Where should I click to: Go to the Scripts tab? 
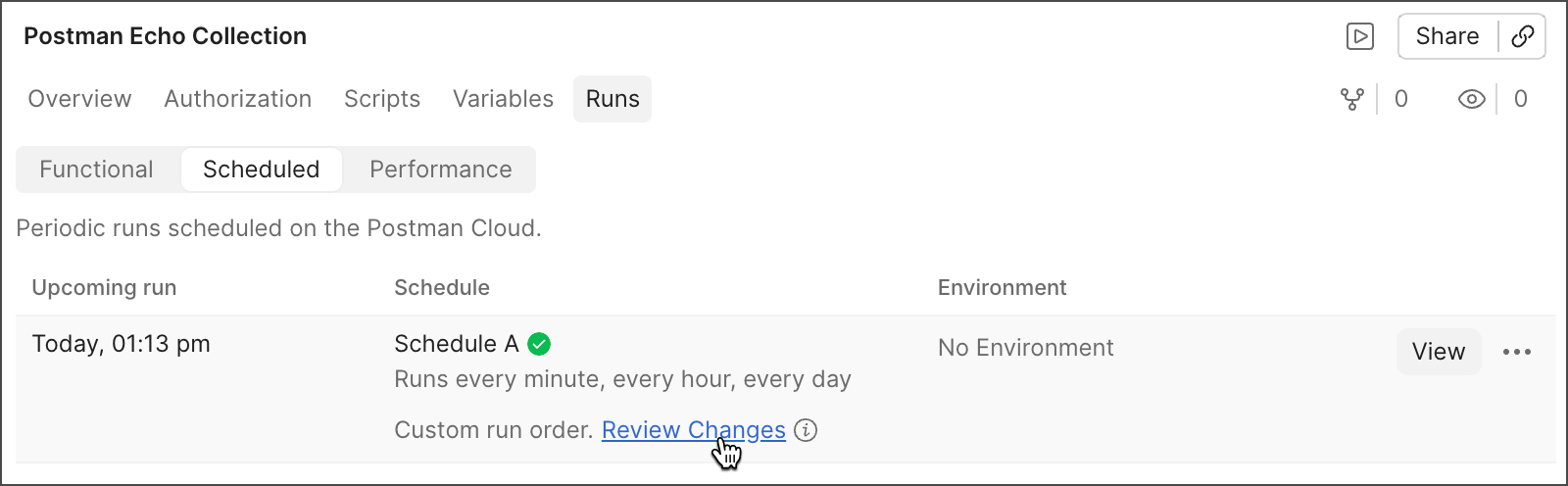pyautogui.click(x=382, y=99)
